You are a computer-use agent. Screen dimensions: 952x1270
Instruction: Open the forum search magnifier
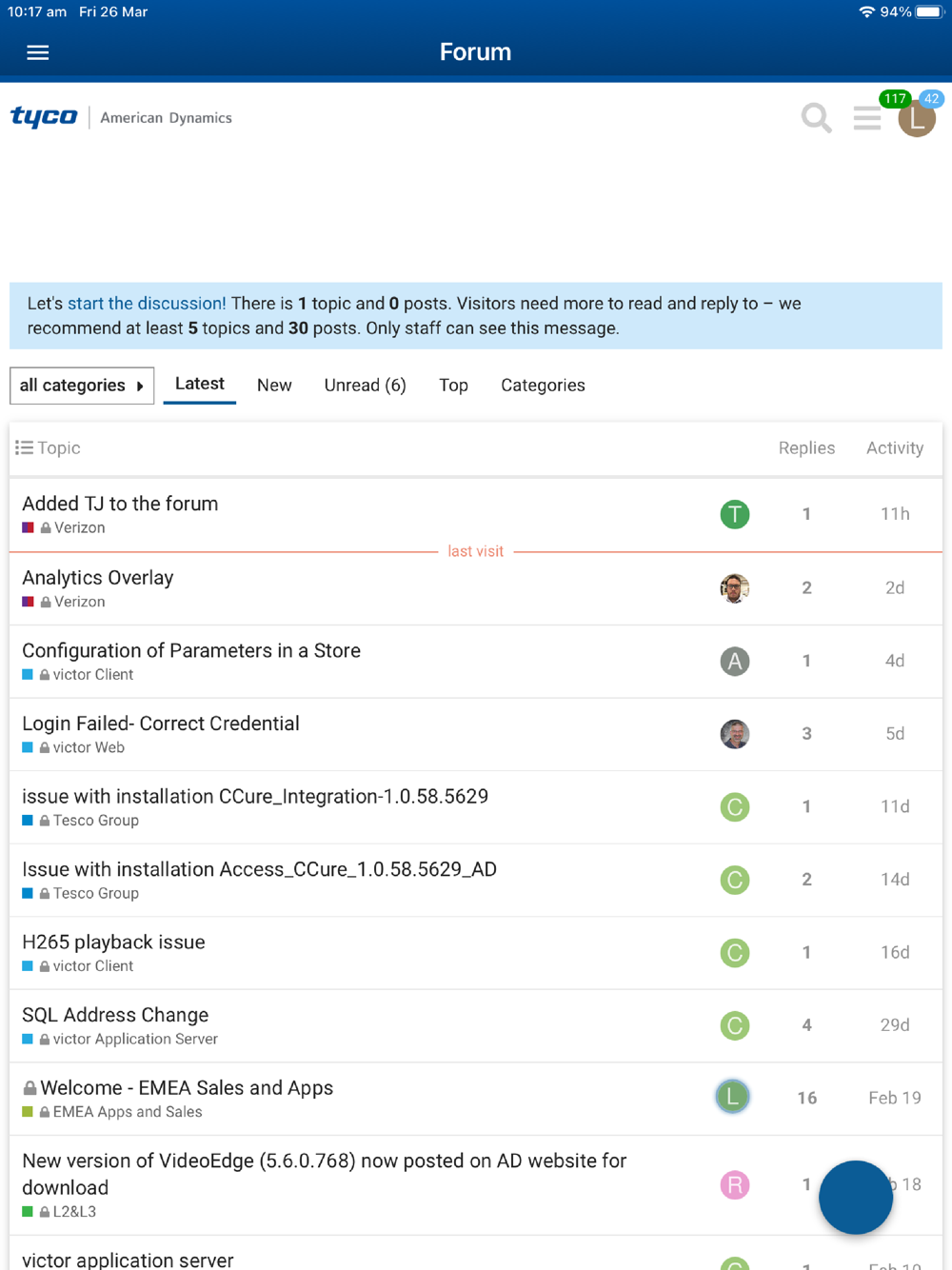[816, 118]
